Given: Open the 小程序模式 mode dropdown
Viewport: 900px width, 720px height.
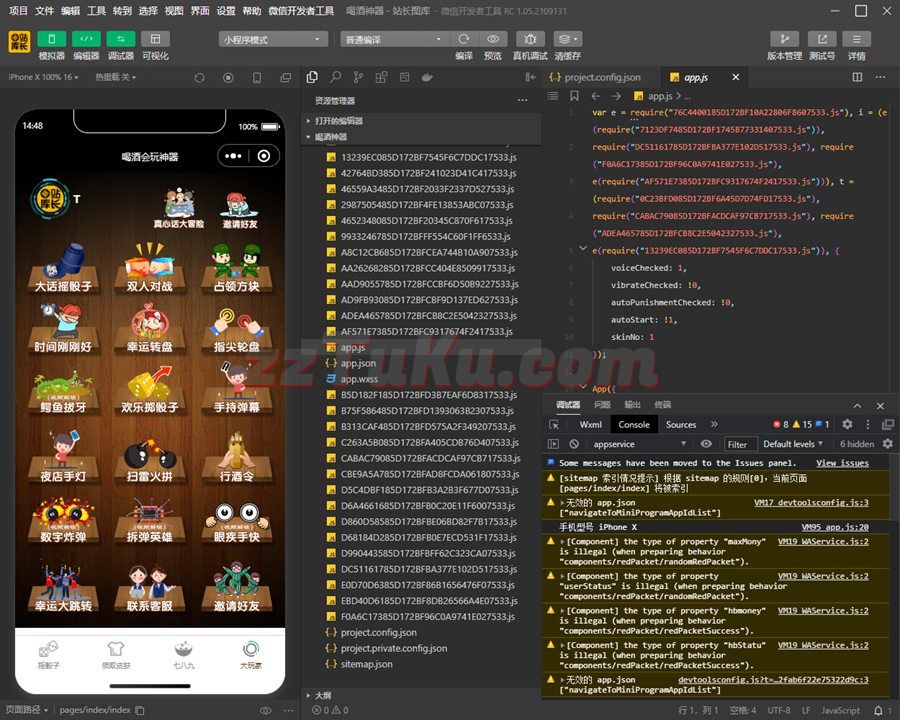Looking at the screenshot, I should click(x=273, y=39).
